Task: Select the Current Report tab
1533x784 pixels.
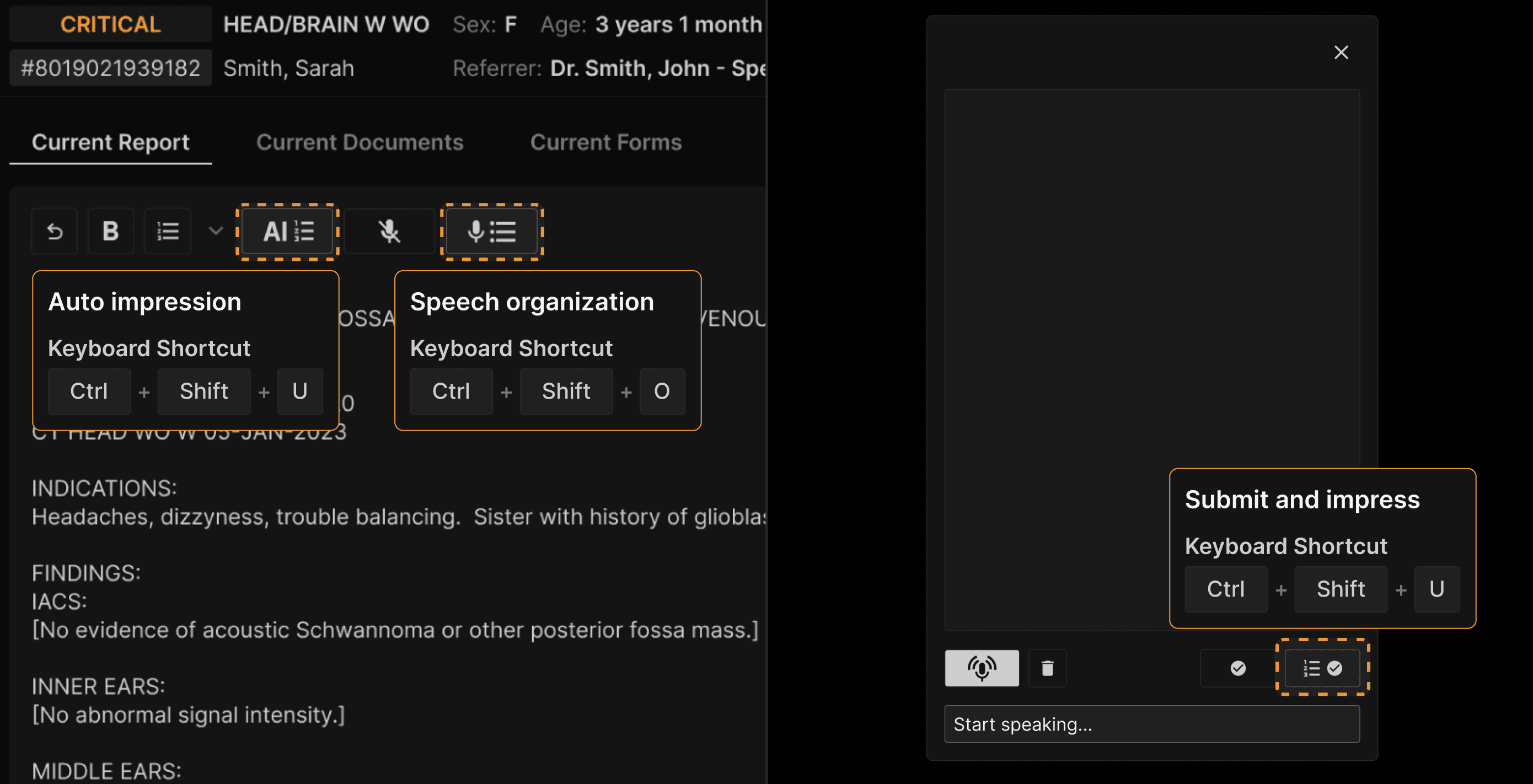Action: 111,143
